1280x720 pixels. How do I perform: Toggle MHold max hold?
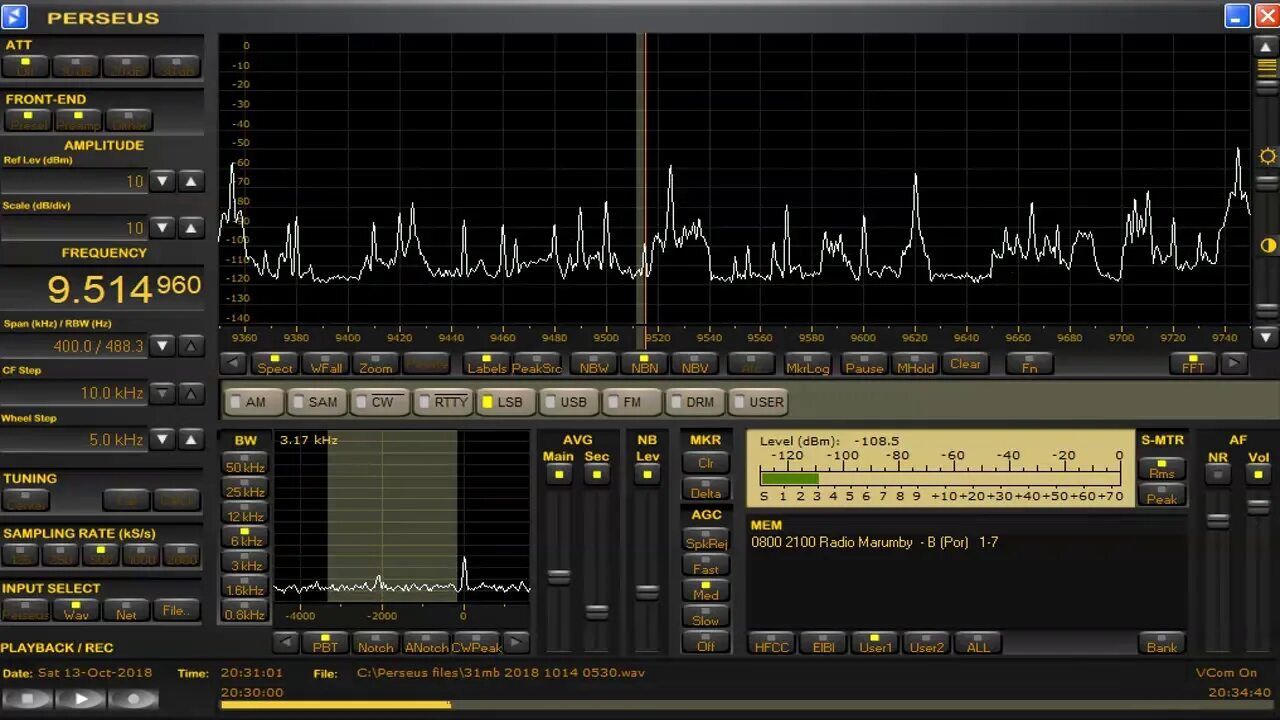pyautogui.click(x=915, y=364)
